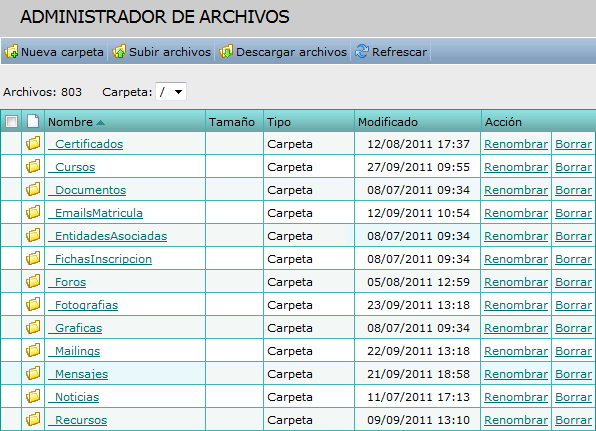Viewport: 596px width, 431px height.
Task: Click folder icon next to _Mailings
Action: coord(33,350)
